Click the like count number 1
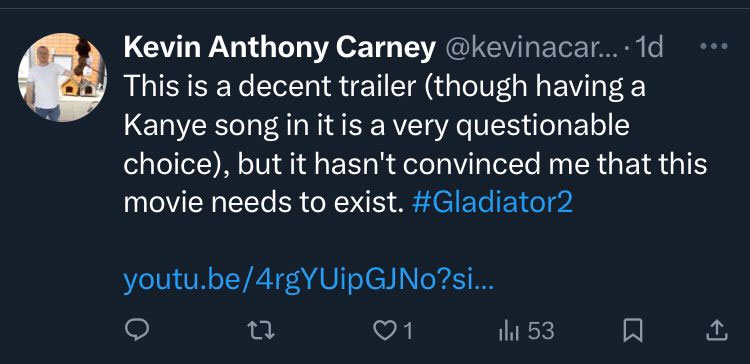The height and width of the screenshot is (364, 750). coord(408,331)
